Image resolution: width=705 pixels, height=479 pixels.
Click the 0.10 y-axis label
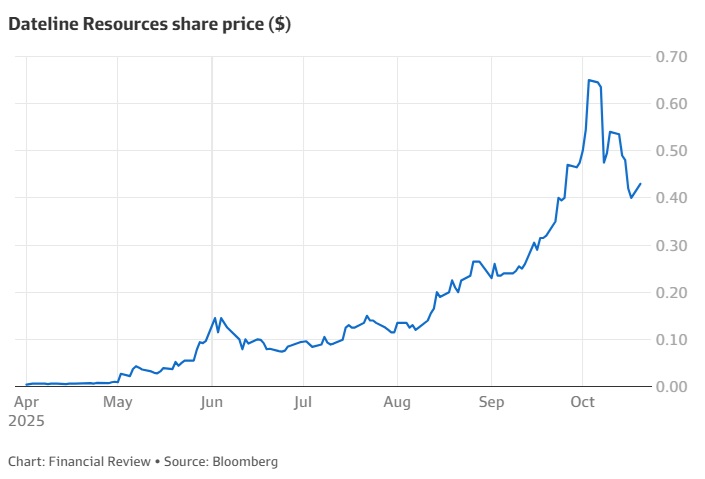coord(670,340)
